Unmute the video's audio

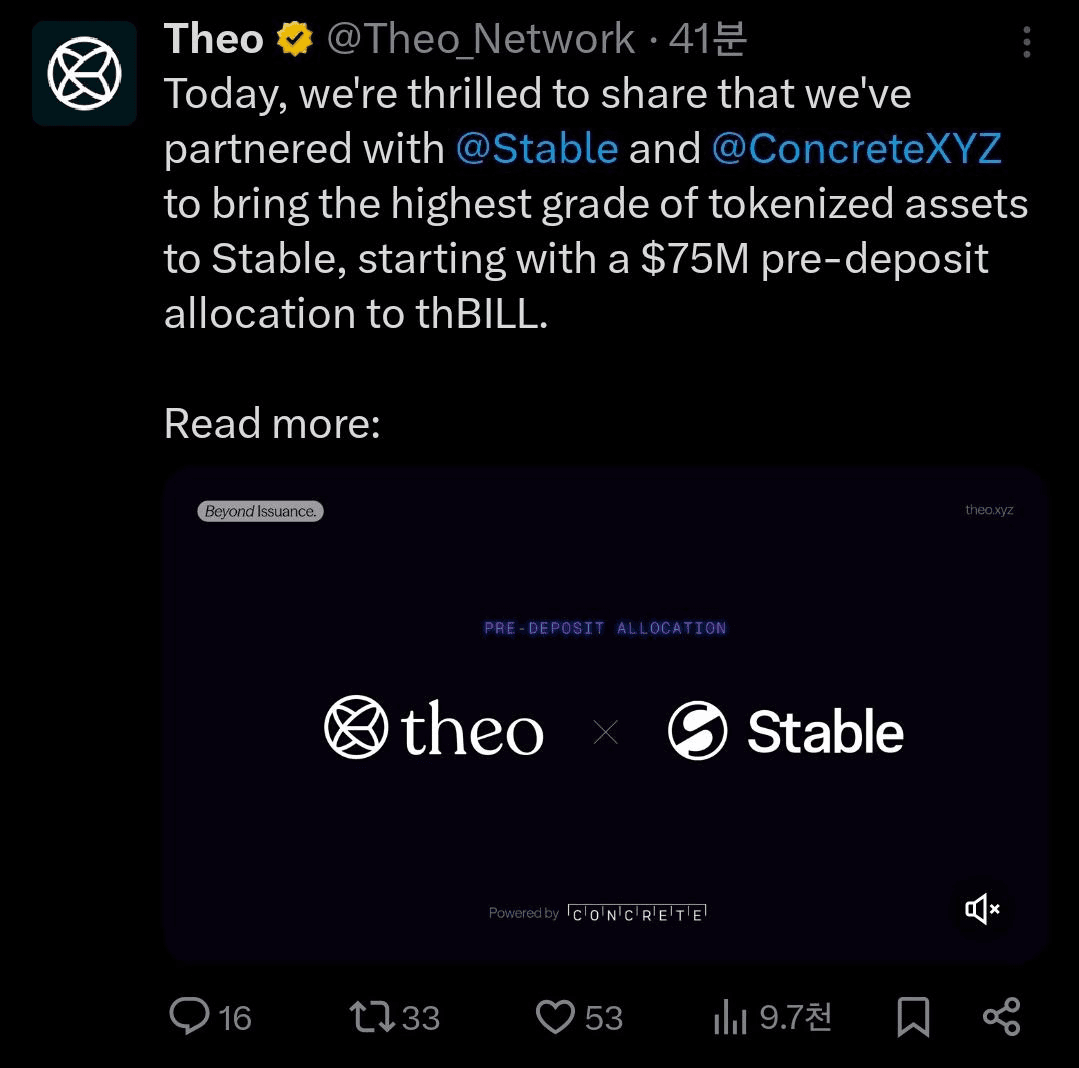981,909
